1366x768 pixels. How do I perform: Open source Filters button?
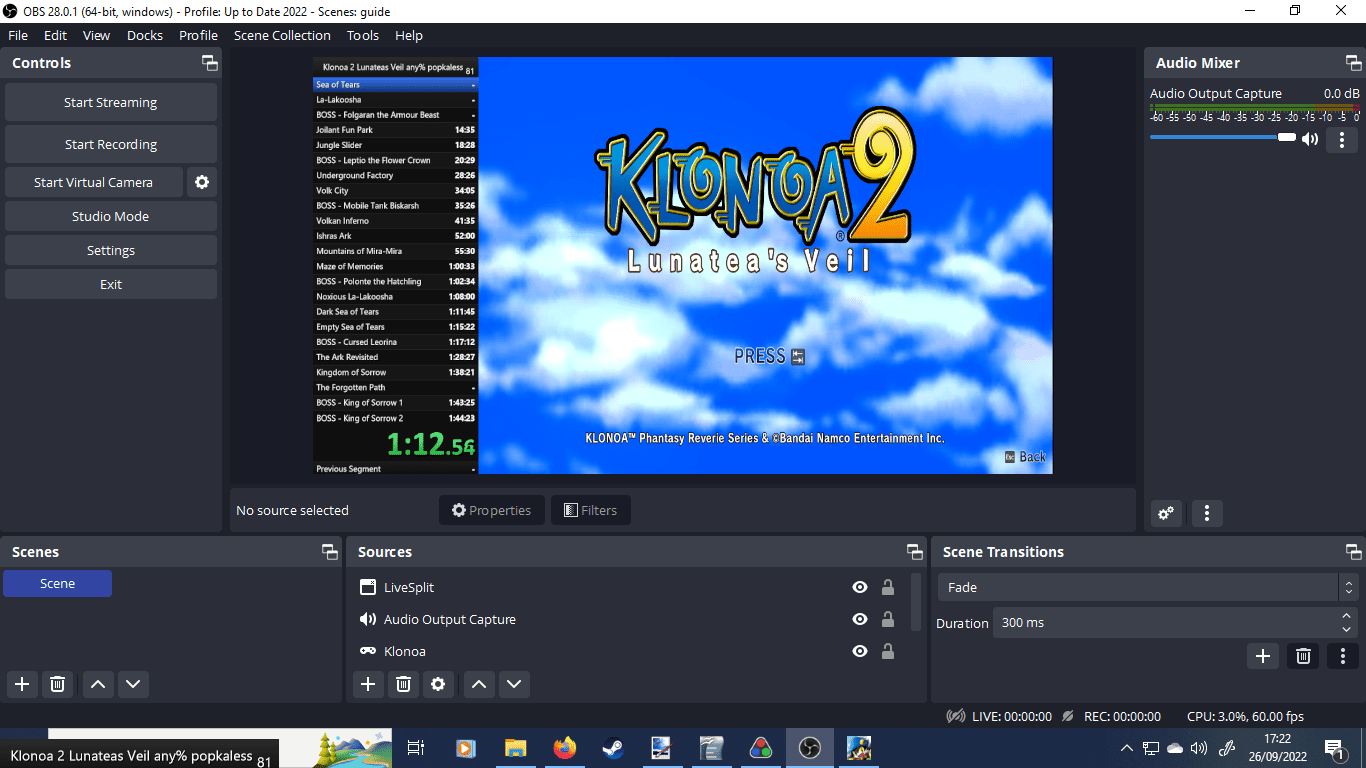(591, 510)
